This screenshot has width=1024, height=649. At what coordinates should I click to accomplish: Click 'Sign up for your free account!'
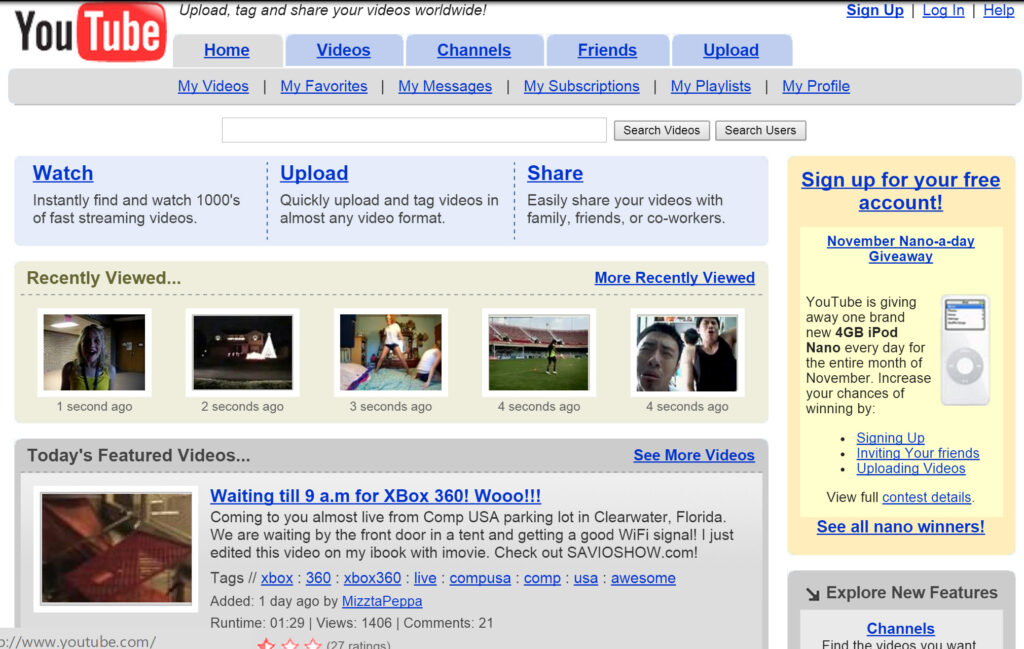[x=901, y=191]
